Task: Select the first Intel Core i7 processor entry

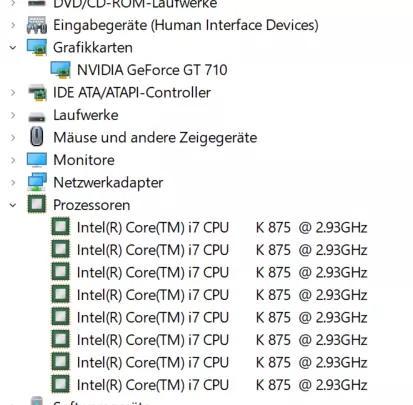Action: (222, 228)
